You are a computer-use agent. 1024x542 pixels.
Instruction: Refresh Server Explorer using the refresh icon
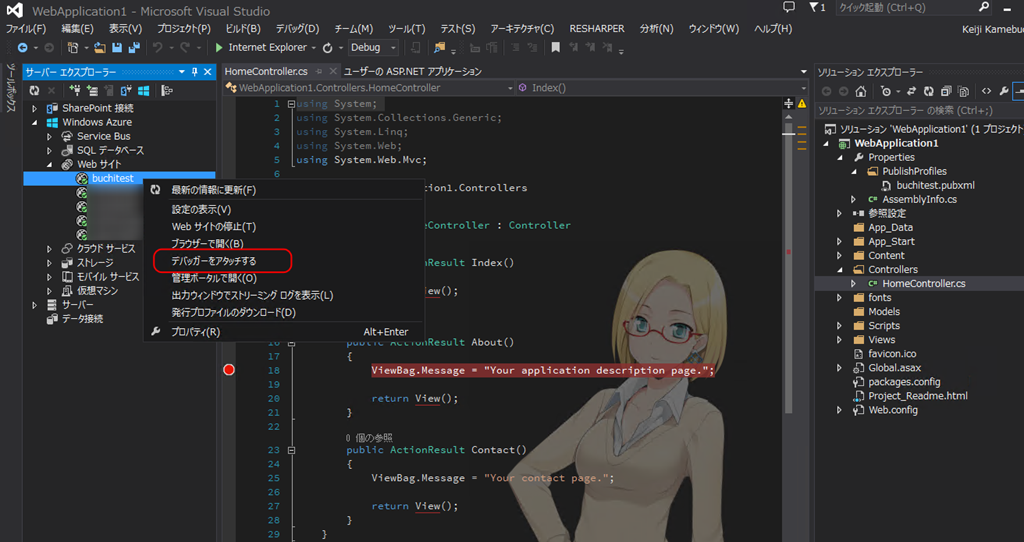coord(34,90)
